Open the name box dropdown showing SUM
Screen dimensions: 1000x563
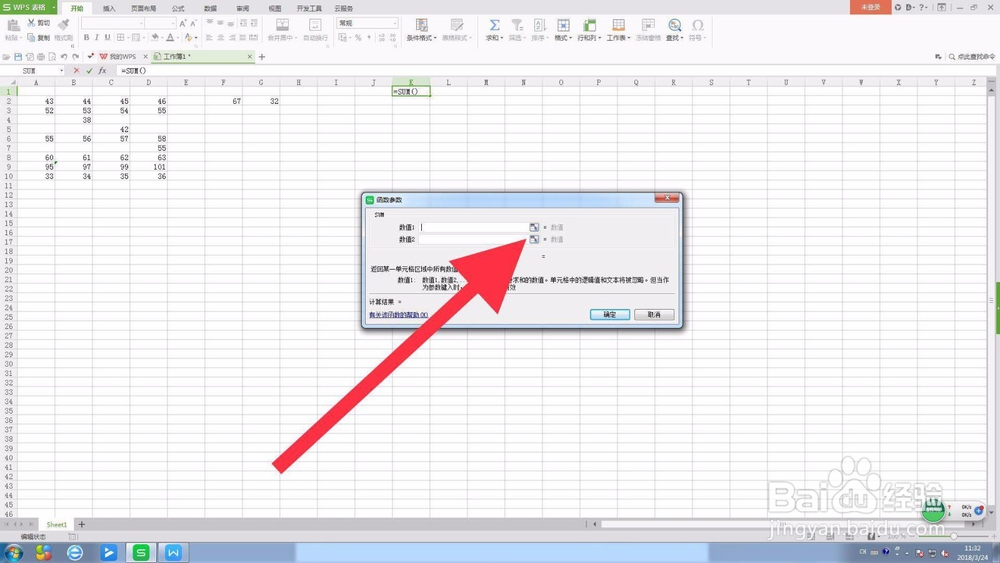click(x=61, y=71)
